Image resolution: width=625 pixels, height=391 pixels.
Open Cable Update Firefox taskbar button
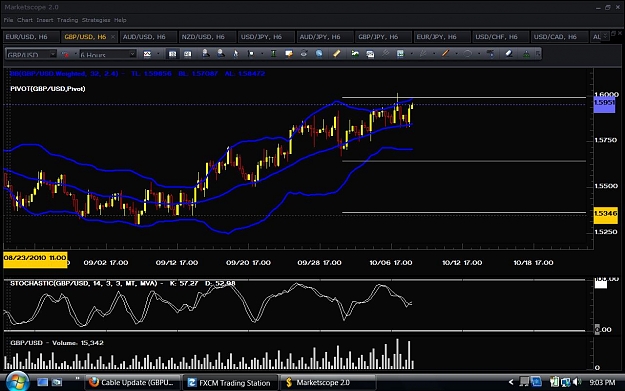click(133, 383)
